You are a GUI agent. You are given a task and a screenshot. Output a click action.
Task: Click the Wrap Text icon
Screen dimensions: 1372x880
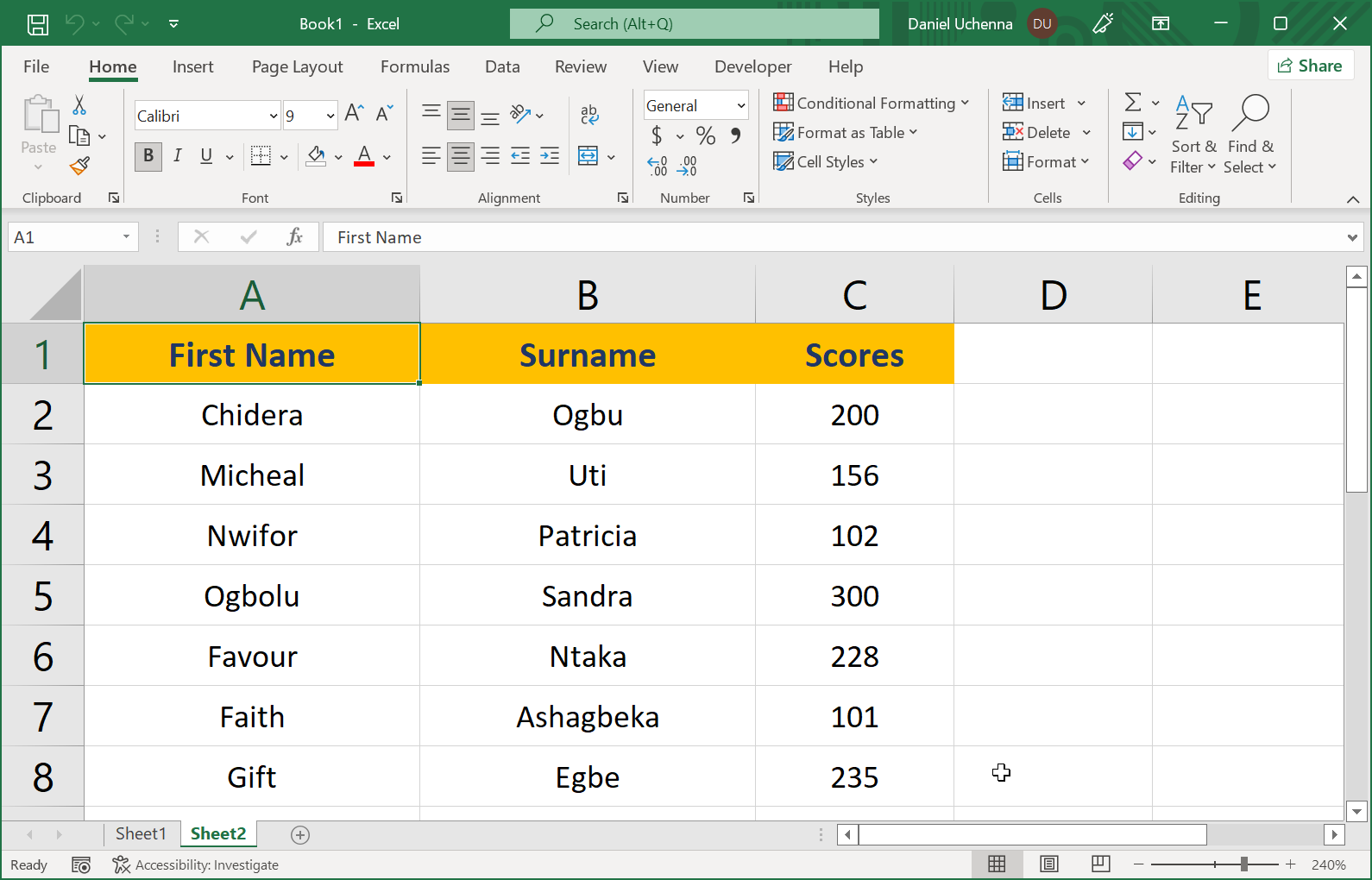point(589,114)
